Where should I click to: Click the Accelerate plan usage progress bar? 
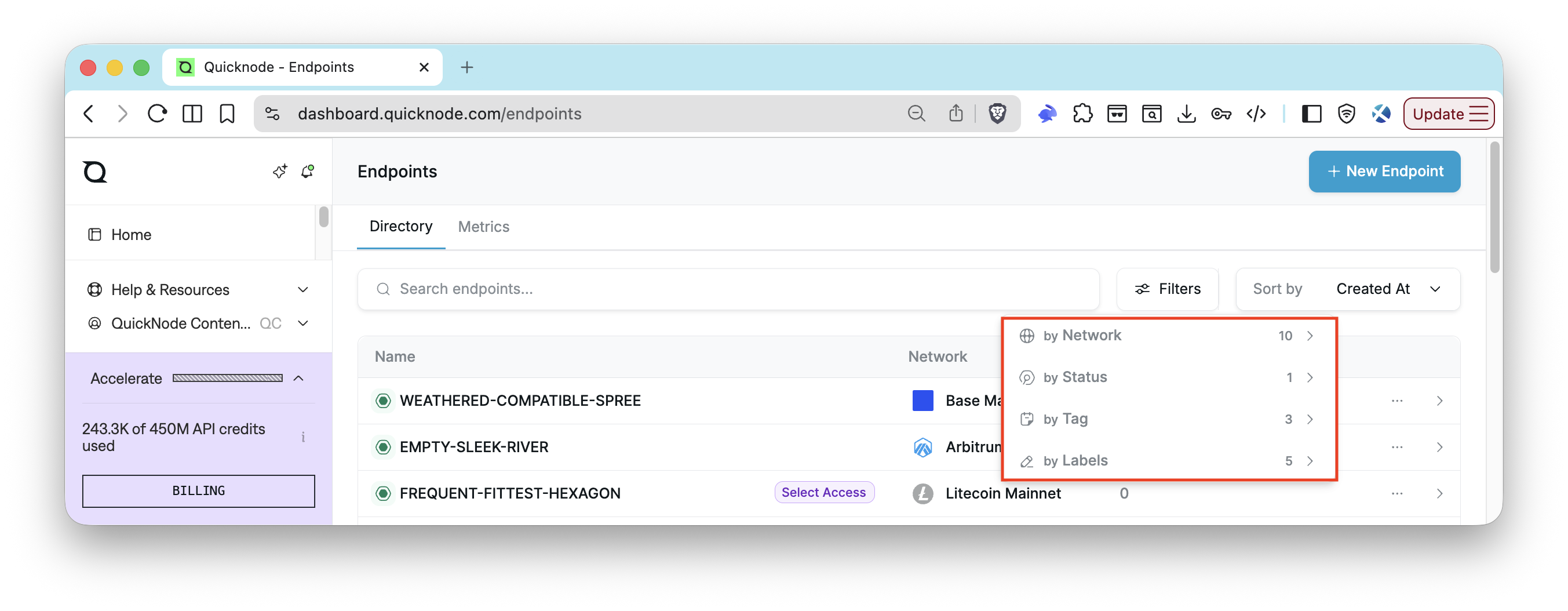228,378
